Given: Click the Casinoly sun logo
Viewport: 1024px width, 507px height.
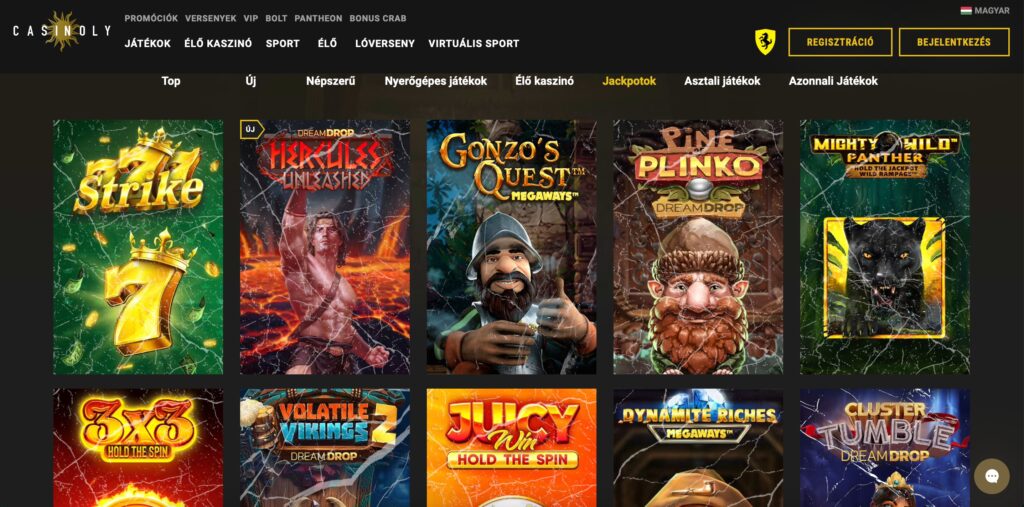Looking at the screenshot, I should tap(62, 31).
